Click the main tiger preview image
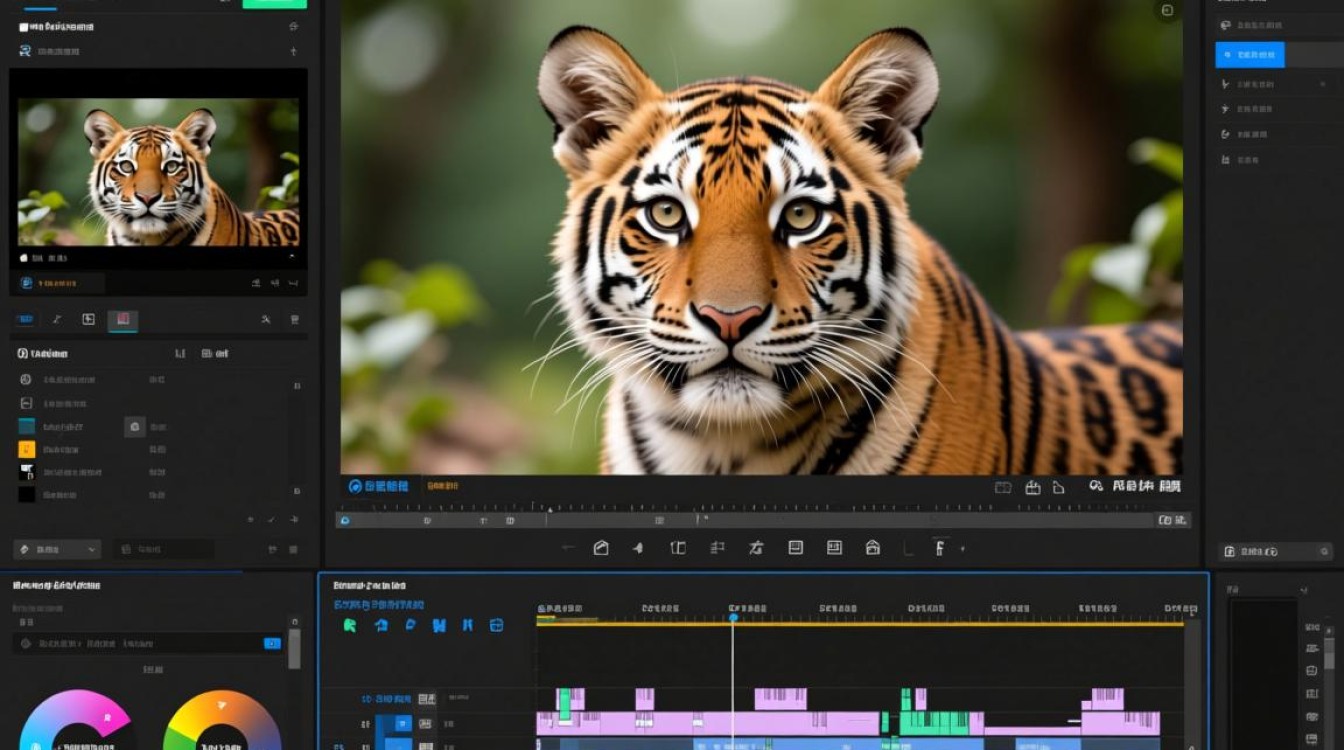Screen dimensions: 1344x750 coord(762,237)
